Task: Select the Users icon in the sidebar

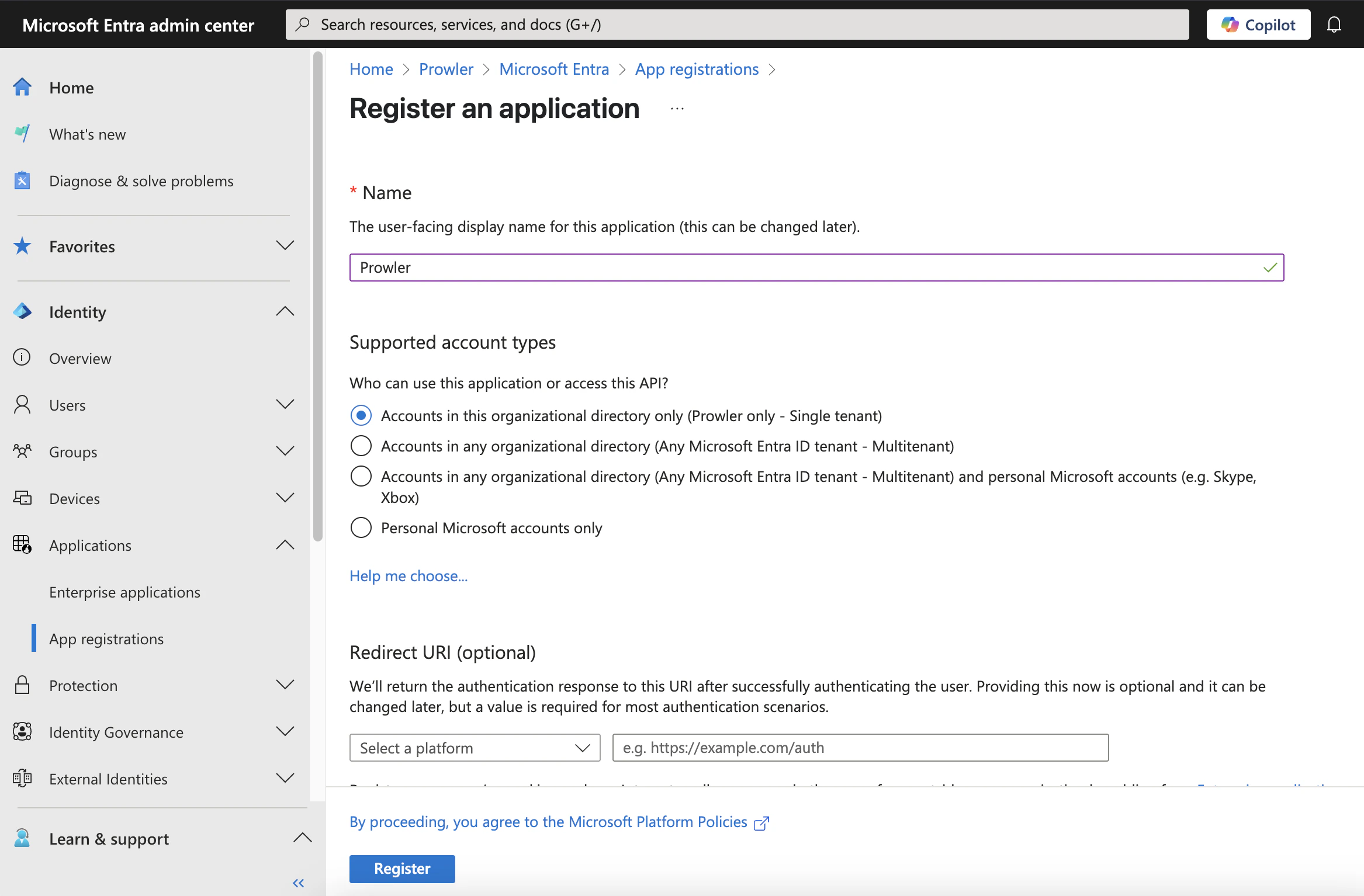Action: coord(22,405)
